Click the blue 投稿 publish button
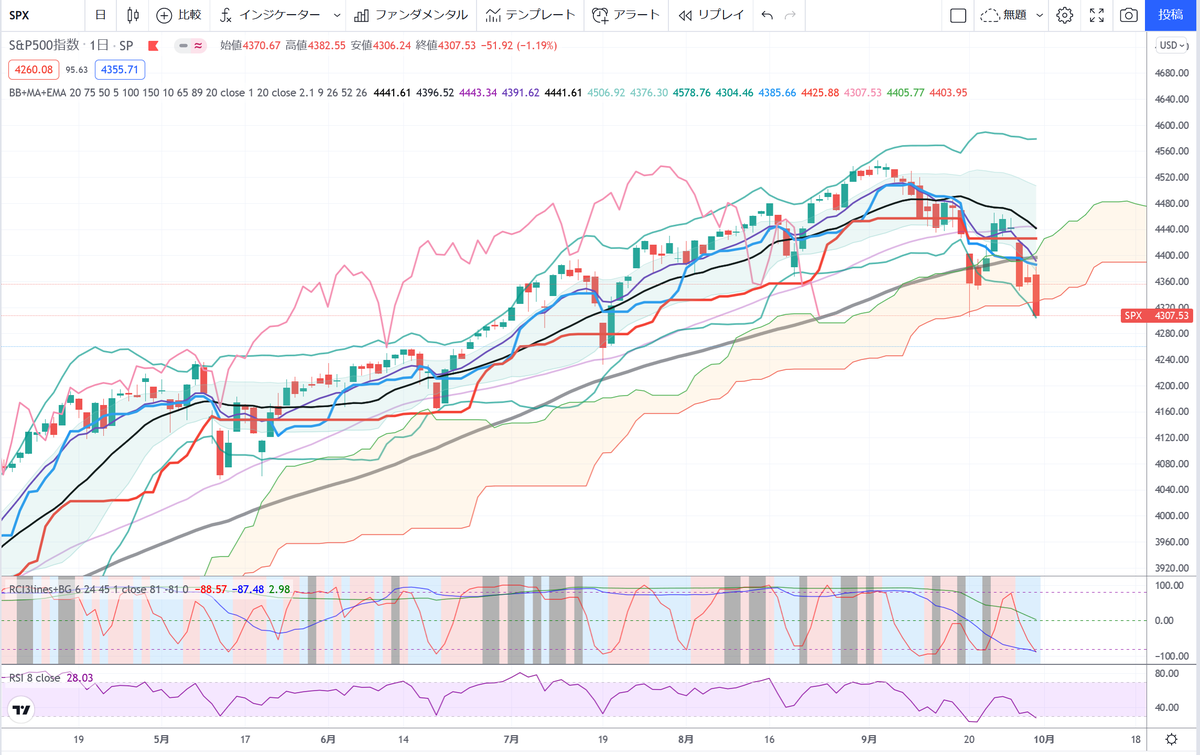 1171,15
